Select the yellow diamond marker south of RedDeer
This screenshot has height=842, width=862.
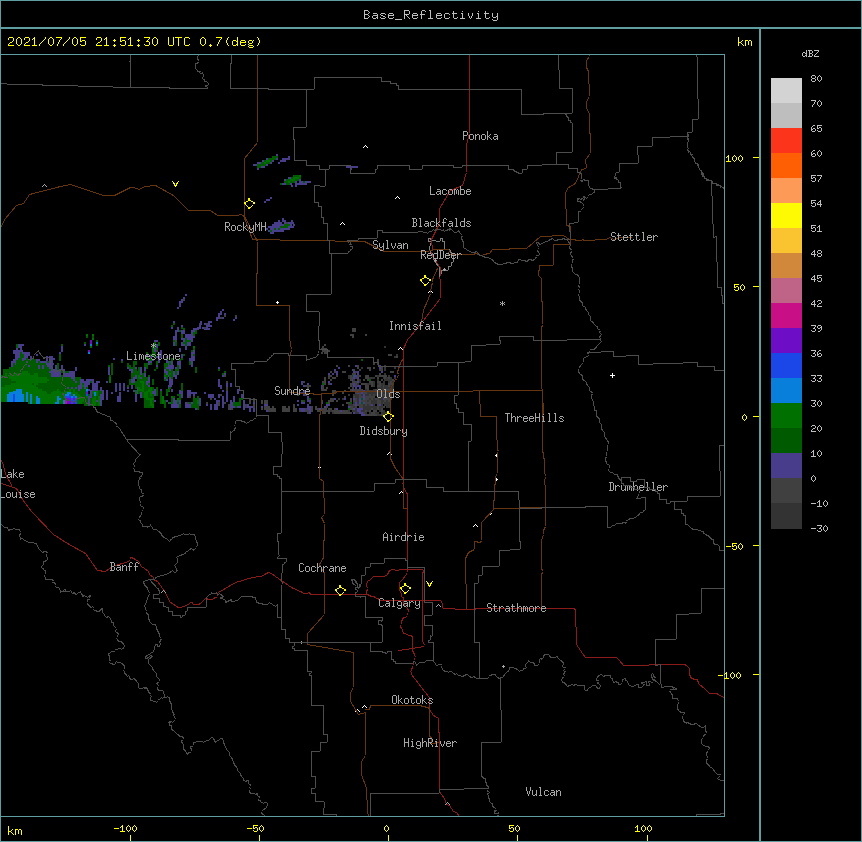coord(425,281)
